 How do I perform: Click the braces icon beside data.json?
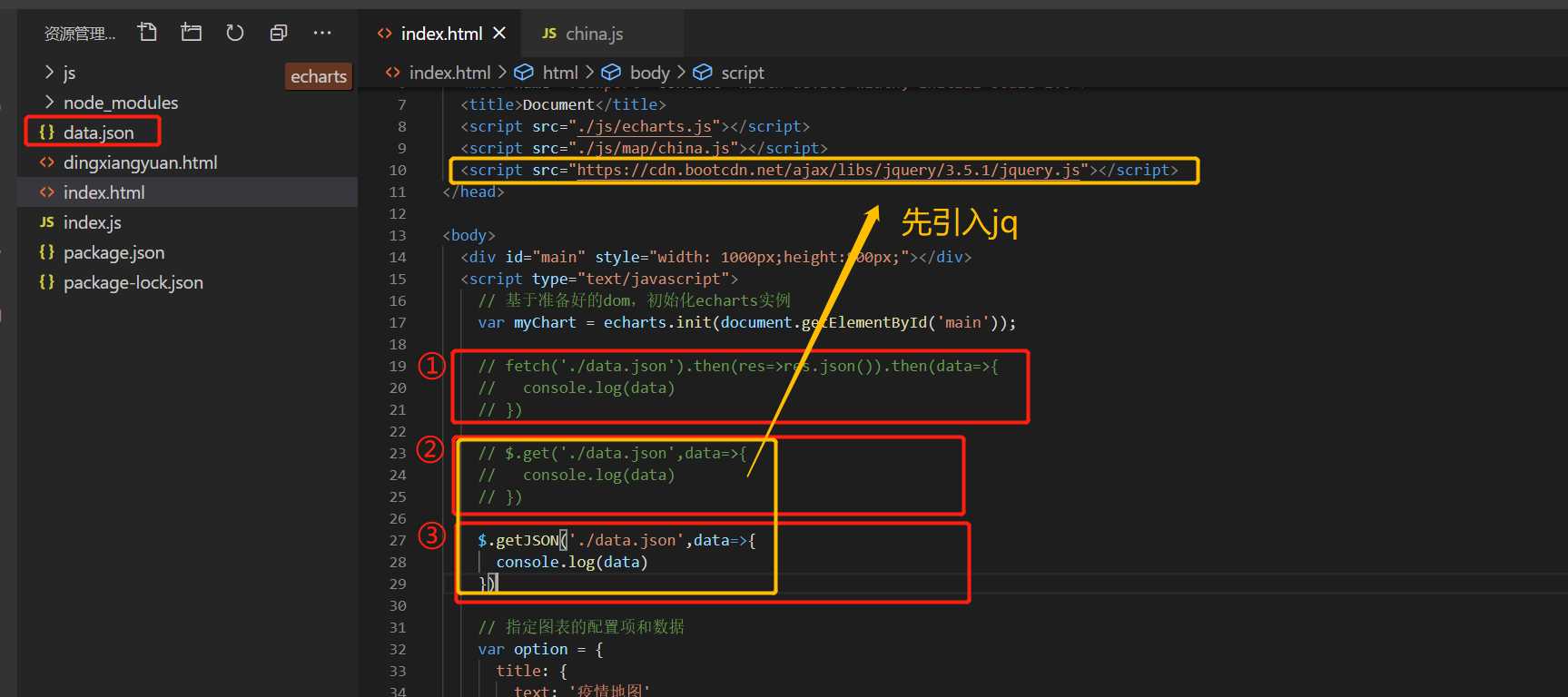(46, 133)
